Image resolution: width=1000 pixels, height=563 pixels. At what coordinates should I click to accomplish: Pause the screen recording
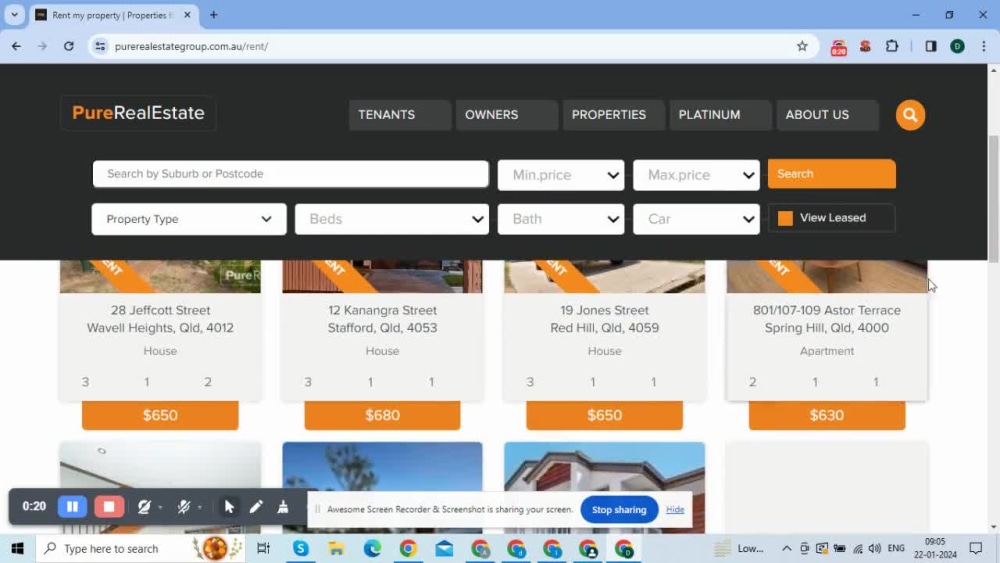tap(72, 506)
